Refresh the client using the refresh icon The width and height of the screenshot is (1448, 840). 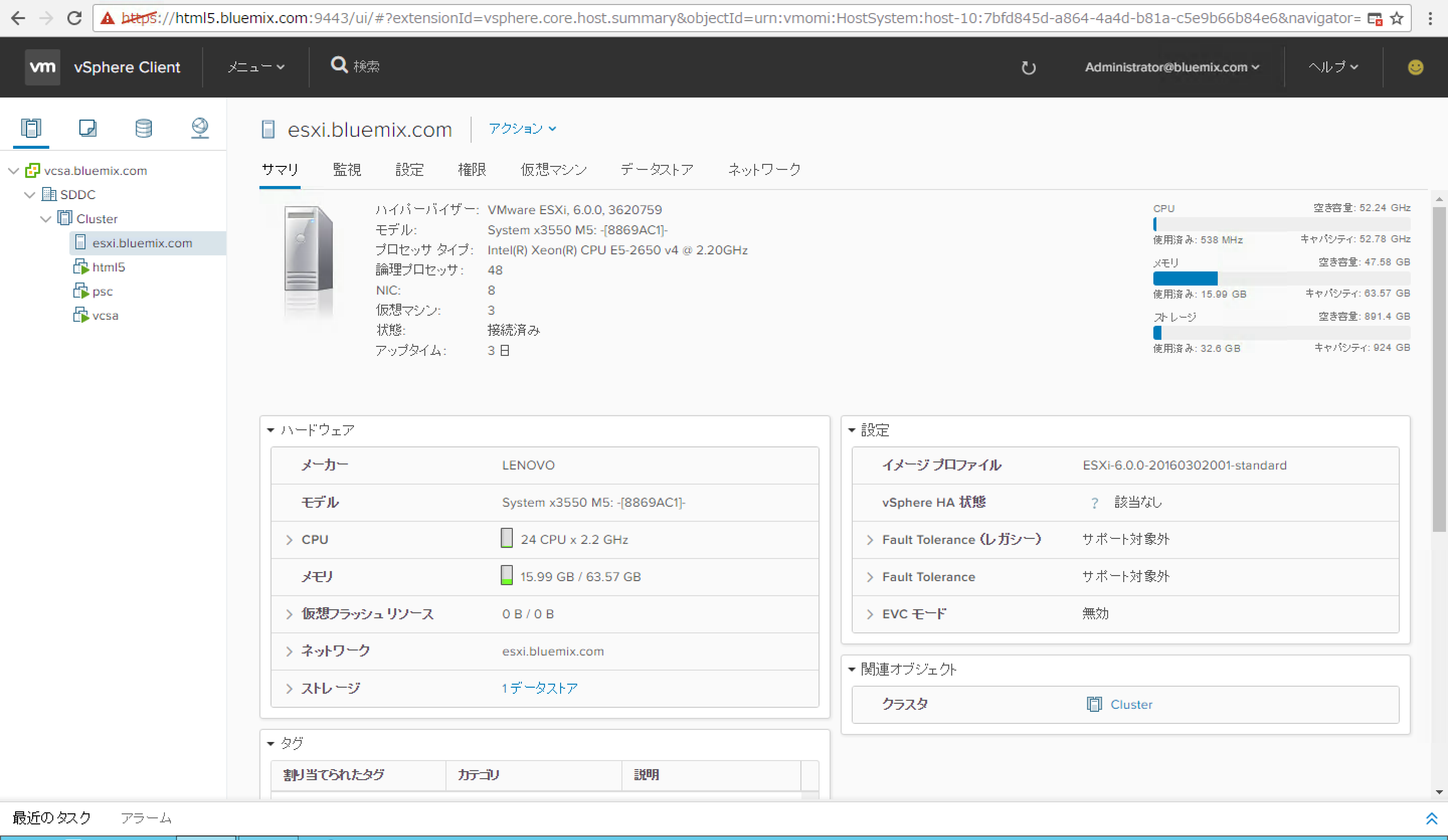tap(1028, 67)
